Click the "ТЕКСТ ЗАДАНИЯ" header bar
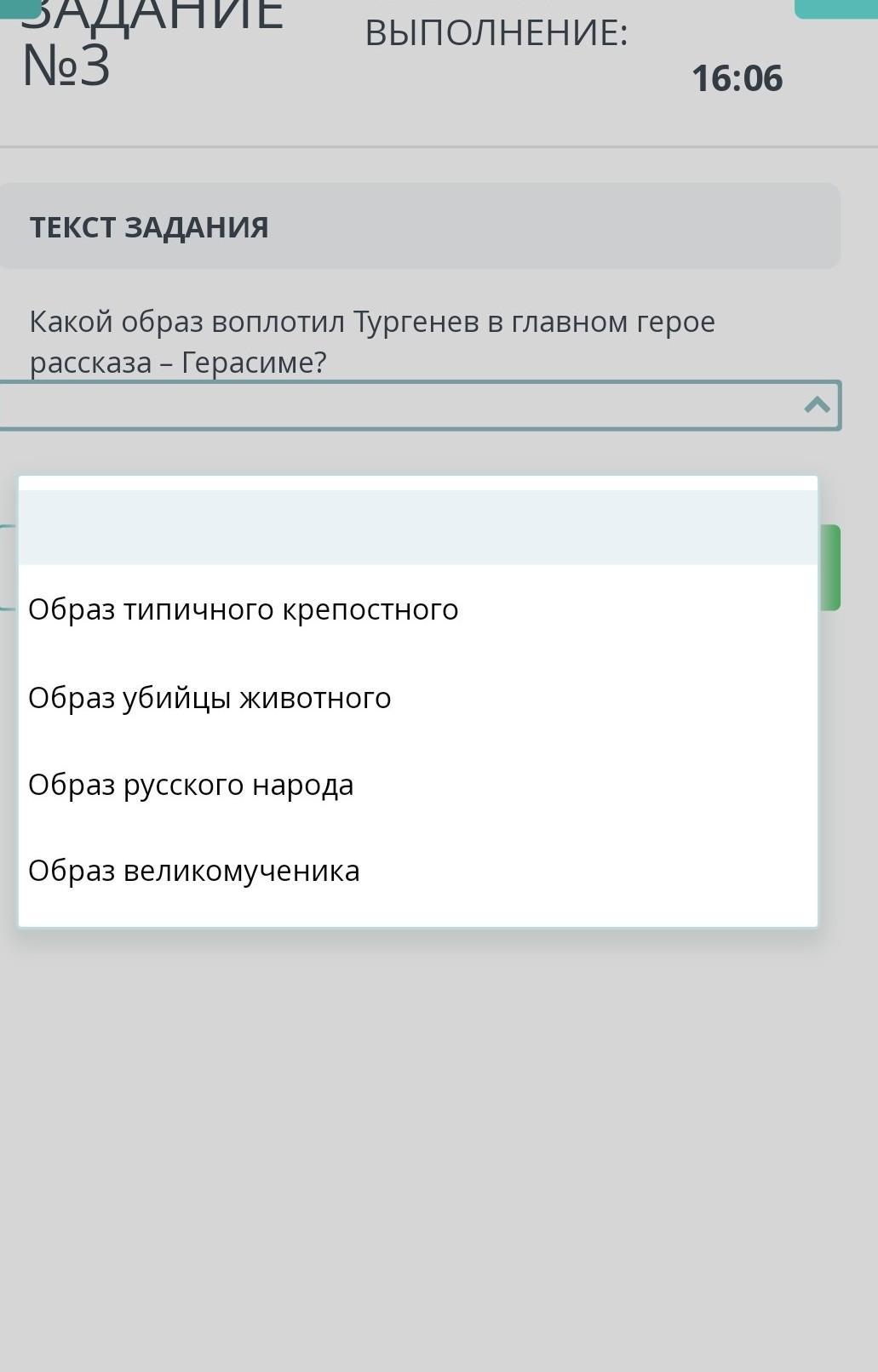878x1372 pixels. (x=420, y=226)
